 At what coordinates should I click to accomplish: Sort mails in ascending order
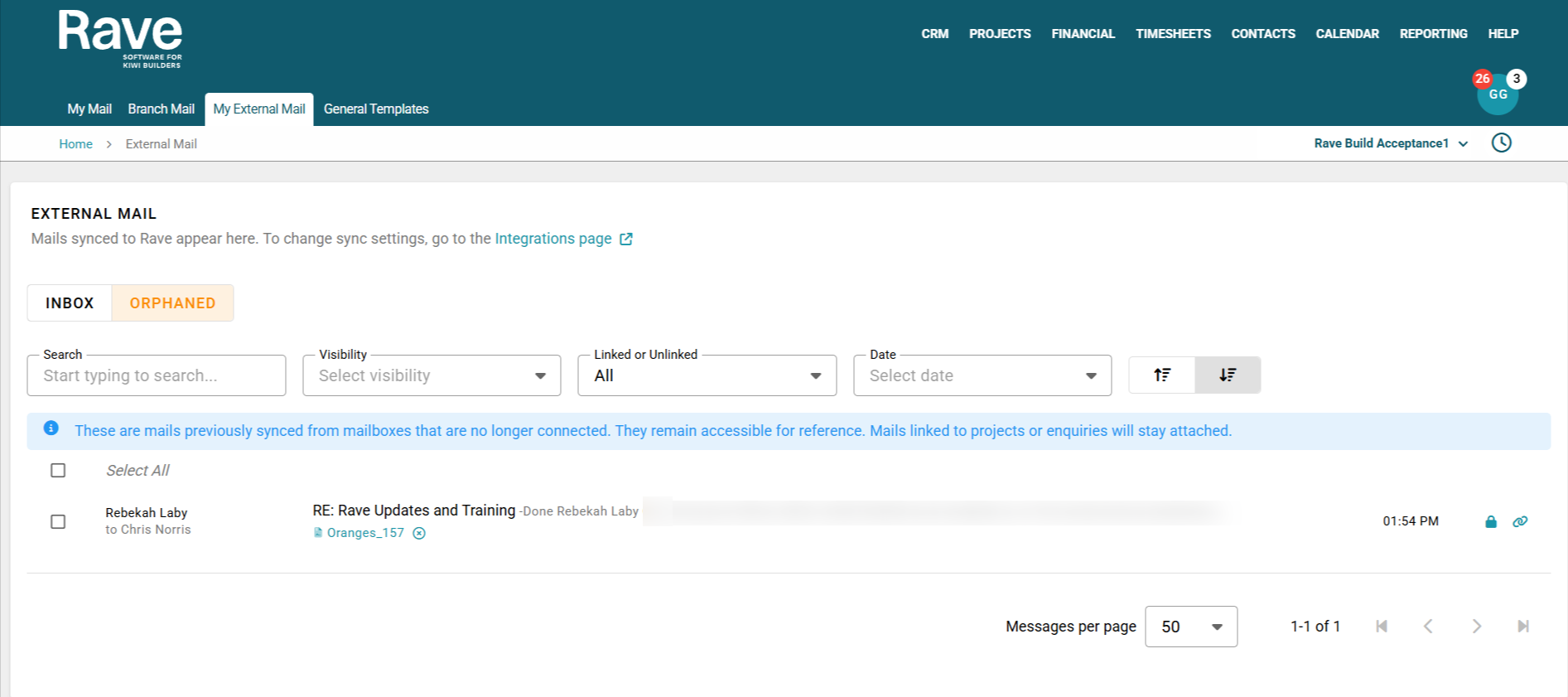pos(1162,375)
